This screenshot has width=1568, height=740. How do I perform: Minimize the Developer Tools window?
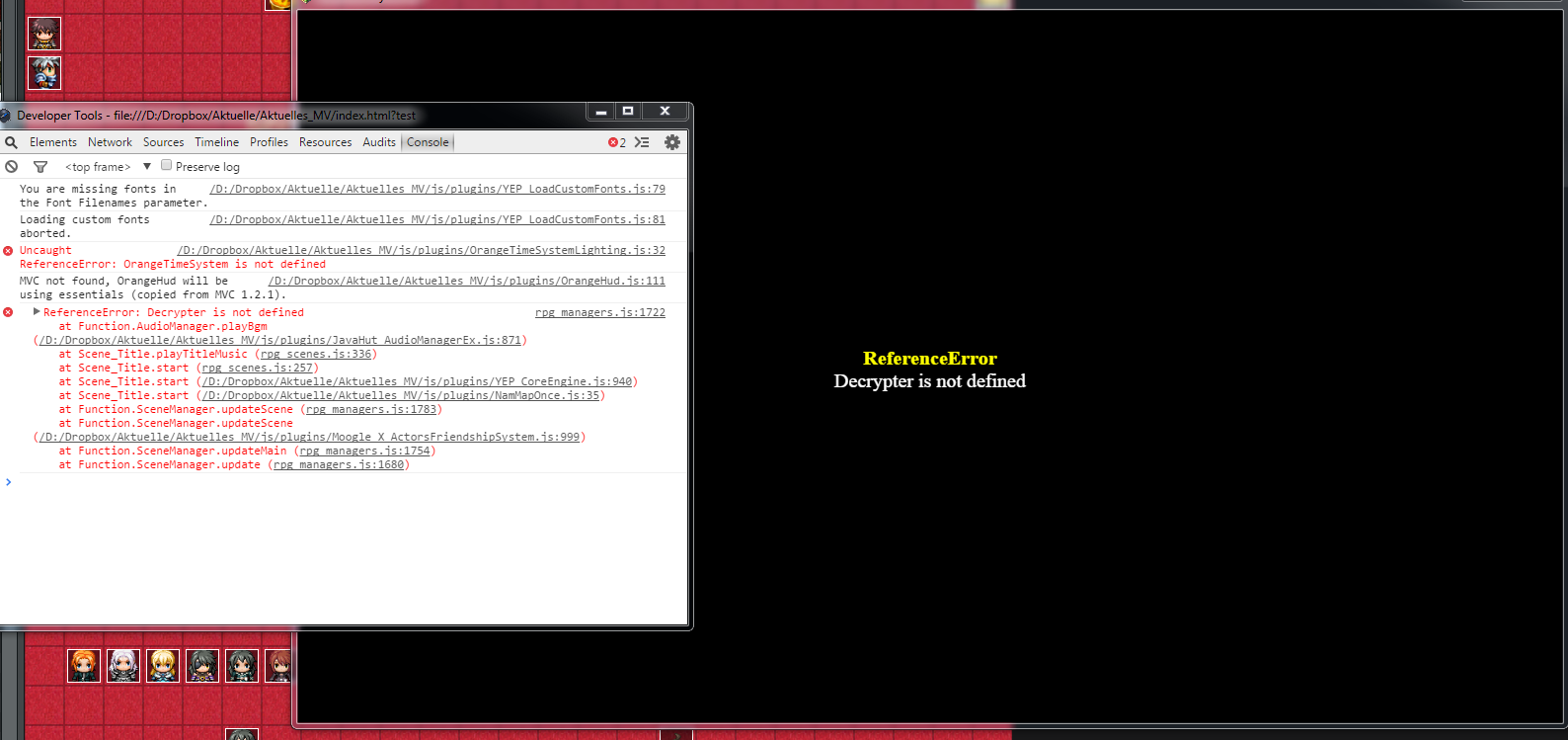click(x=600, y=111)
